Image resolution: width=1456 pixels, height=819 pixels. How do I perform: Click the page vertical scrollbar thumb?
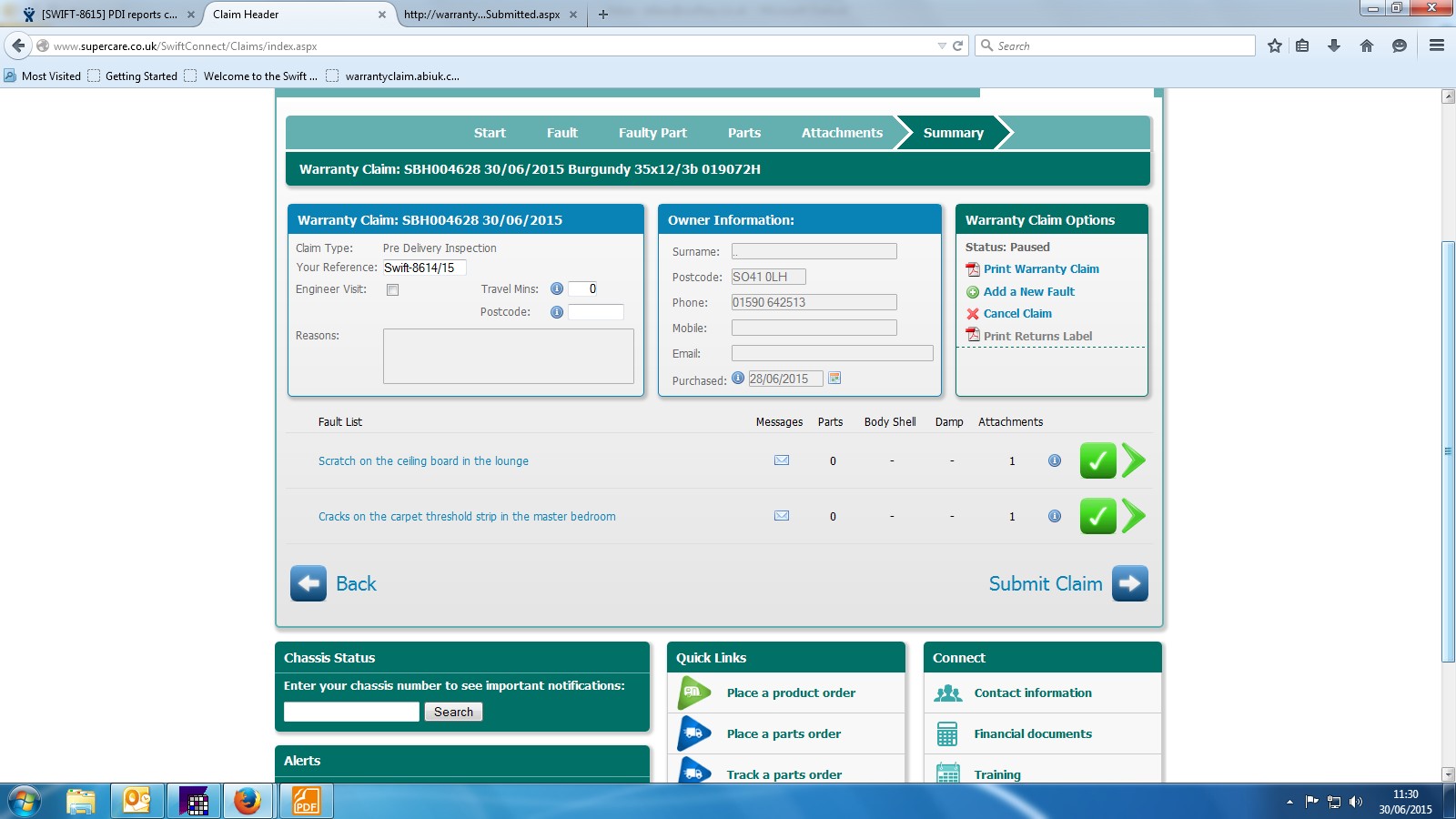click(1448, 451)
